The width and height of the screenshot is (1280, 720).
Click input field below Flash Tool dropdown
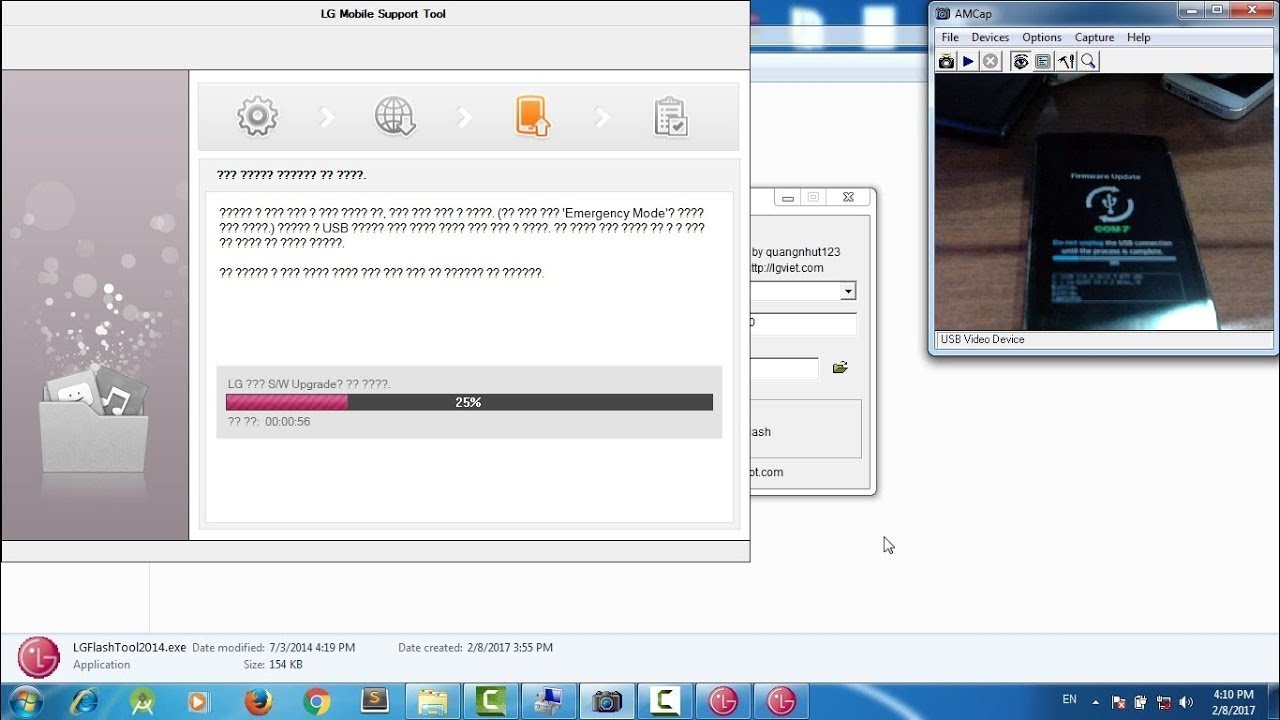pyautogui.click(x=803, y=323)
